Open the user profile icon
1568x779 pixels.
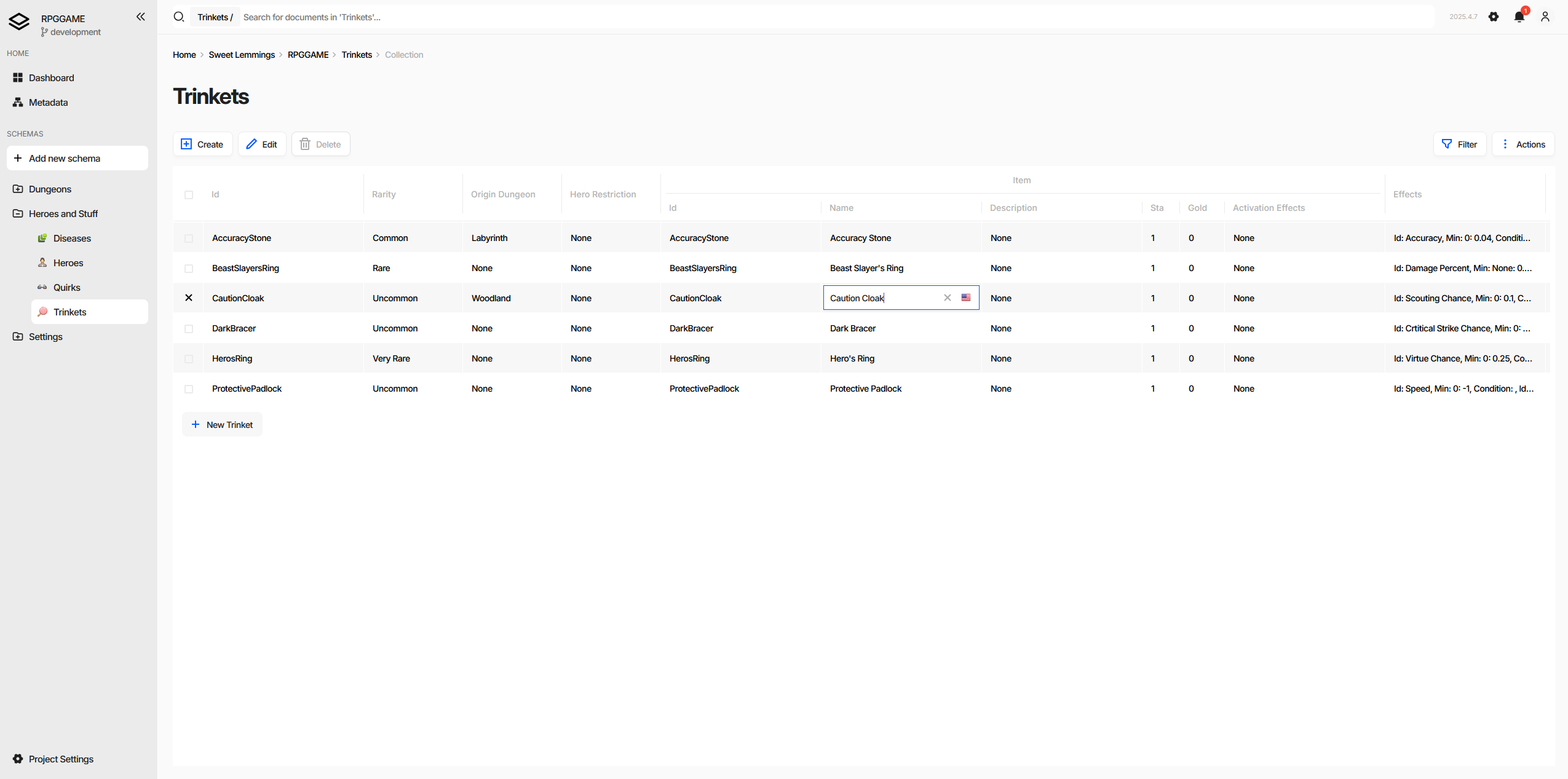[x=1545, y=17]
